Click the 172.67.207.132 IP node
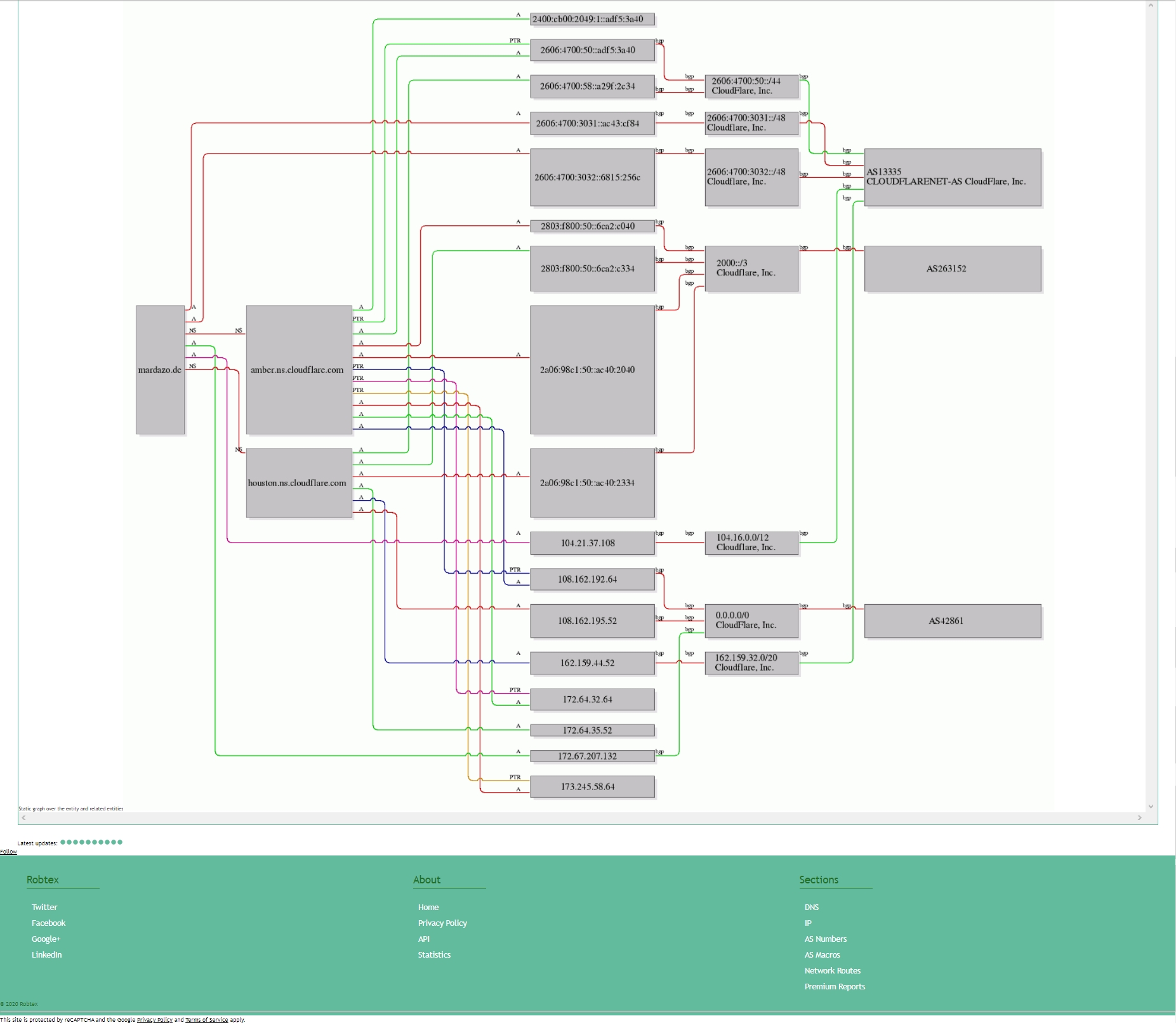 point(592,756)
